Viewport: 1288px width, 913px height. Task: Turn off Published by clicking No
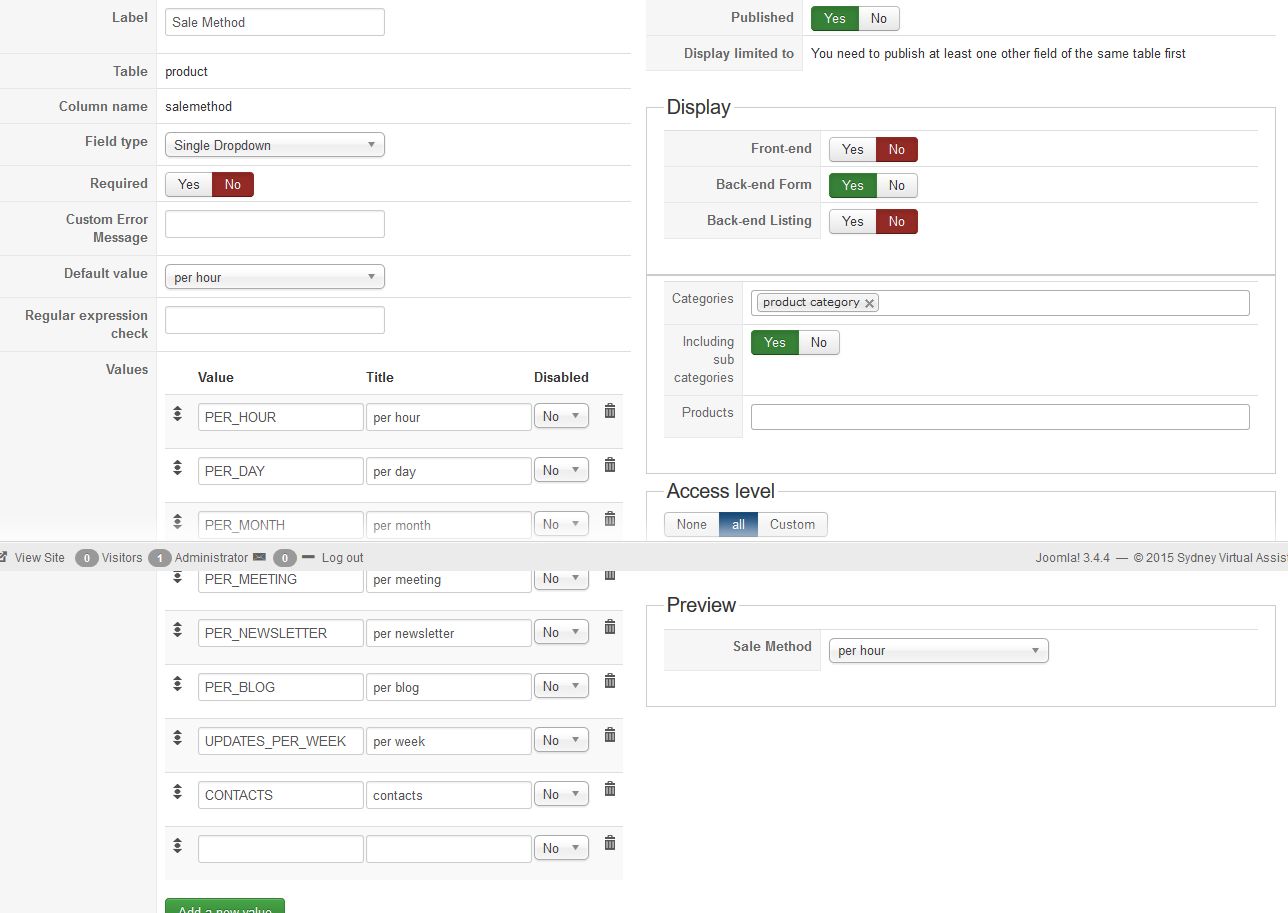coord(878,18)
